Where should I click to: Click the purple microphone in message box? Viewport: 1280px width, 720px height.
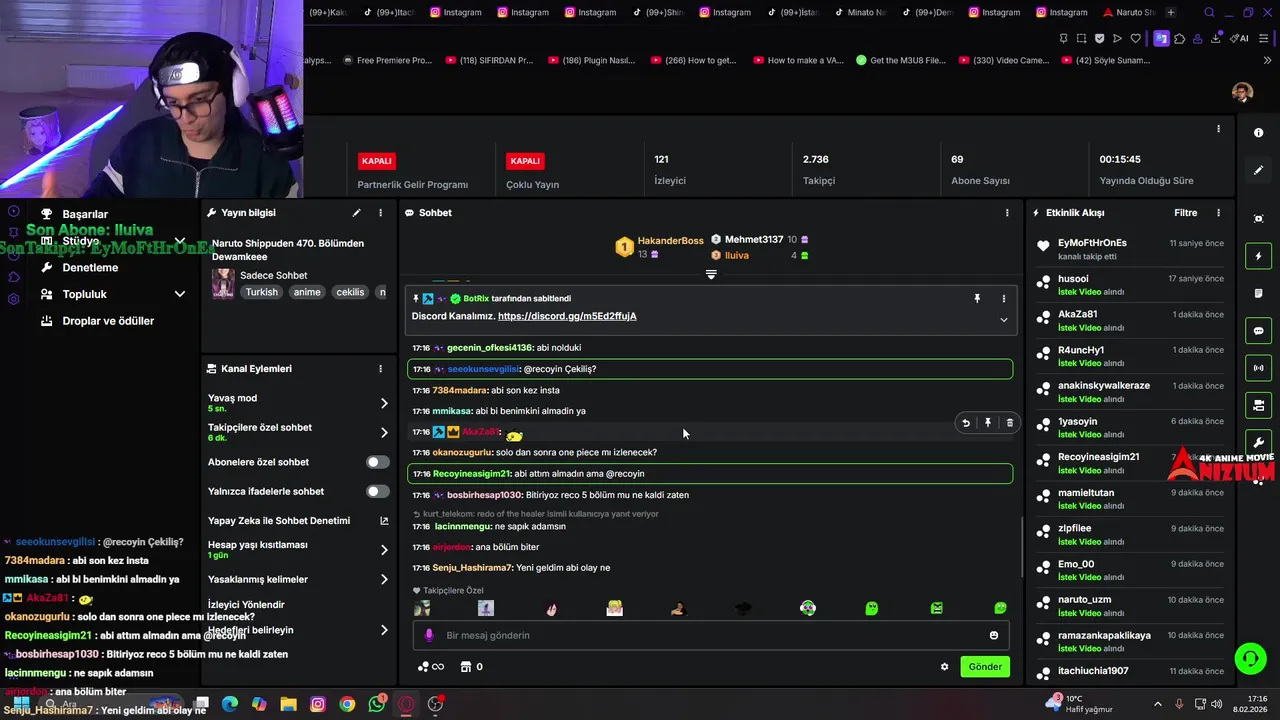point(429,635)
